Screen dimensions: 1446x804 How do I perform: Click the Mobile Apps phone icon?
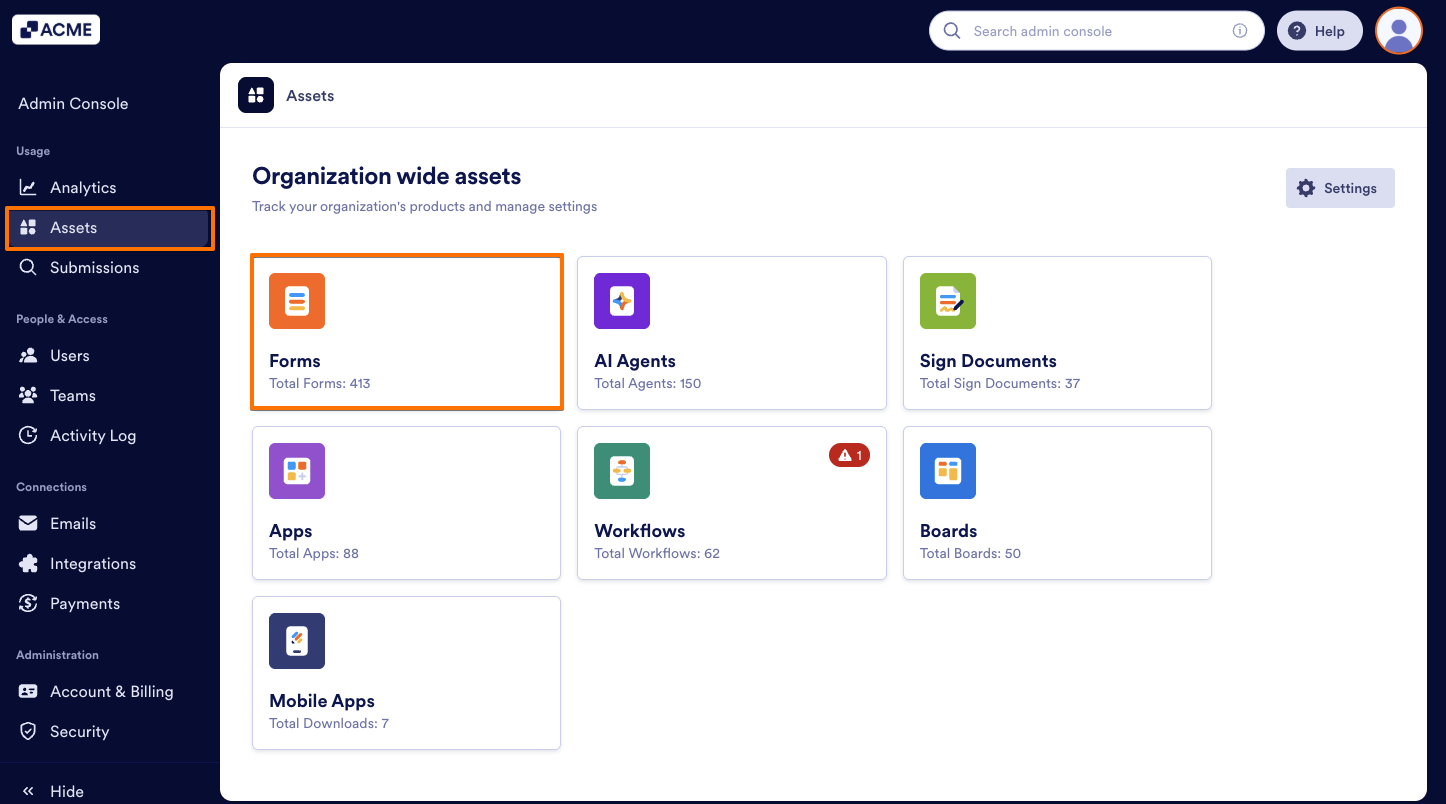(x=297, y=641)
